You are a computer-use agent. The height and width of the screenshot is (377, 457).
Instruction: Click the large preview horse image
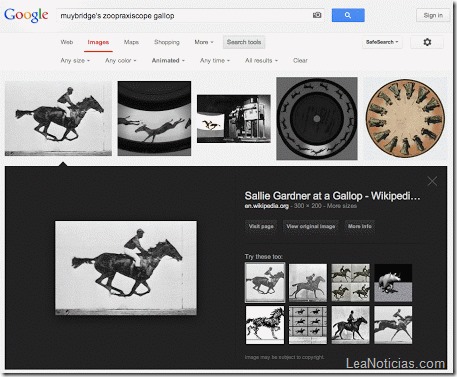point(126,268)
